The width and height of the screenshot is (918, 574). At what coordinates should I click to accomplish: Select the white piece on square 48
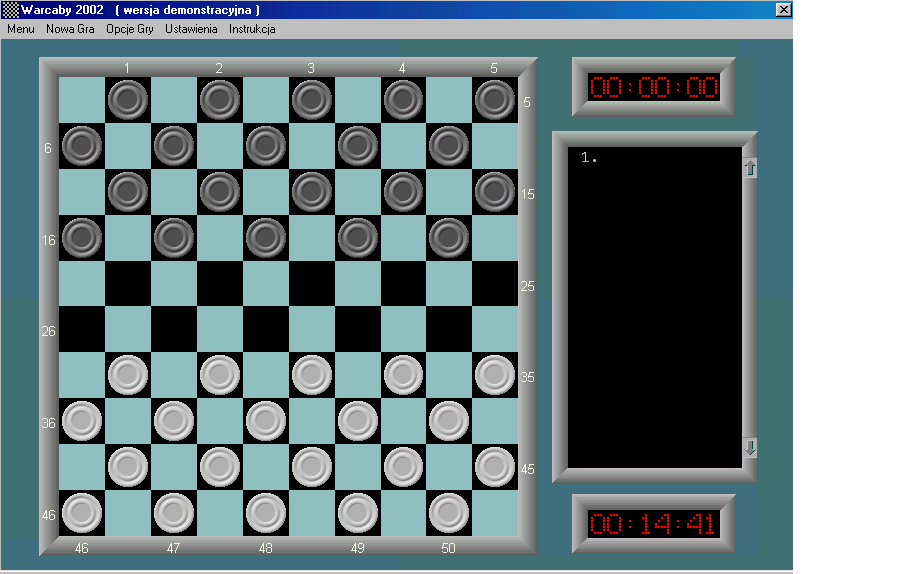point(266,512)
